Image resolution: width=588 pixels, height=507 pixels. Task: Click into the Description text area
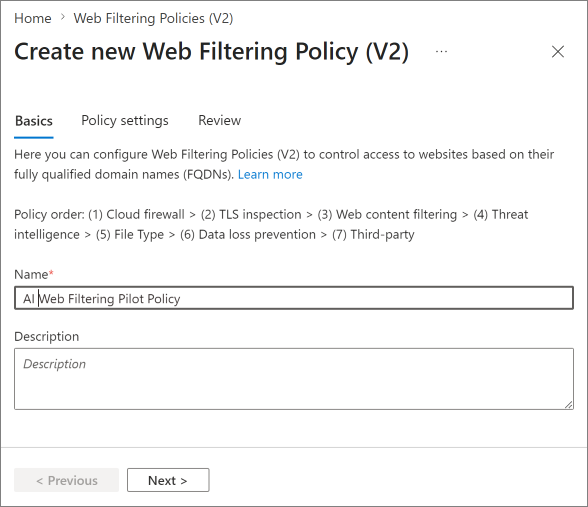pos(294,379)
